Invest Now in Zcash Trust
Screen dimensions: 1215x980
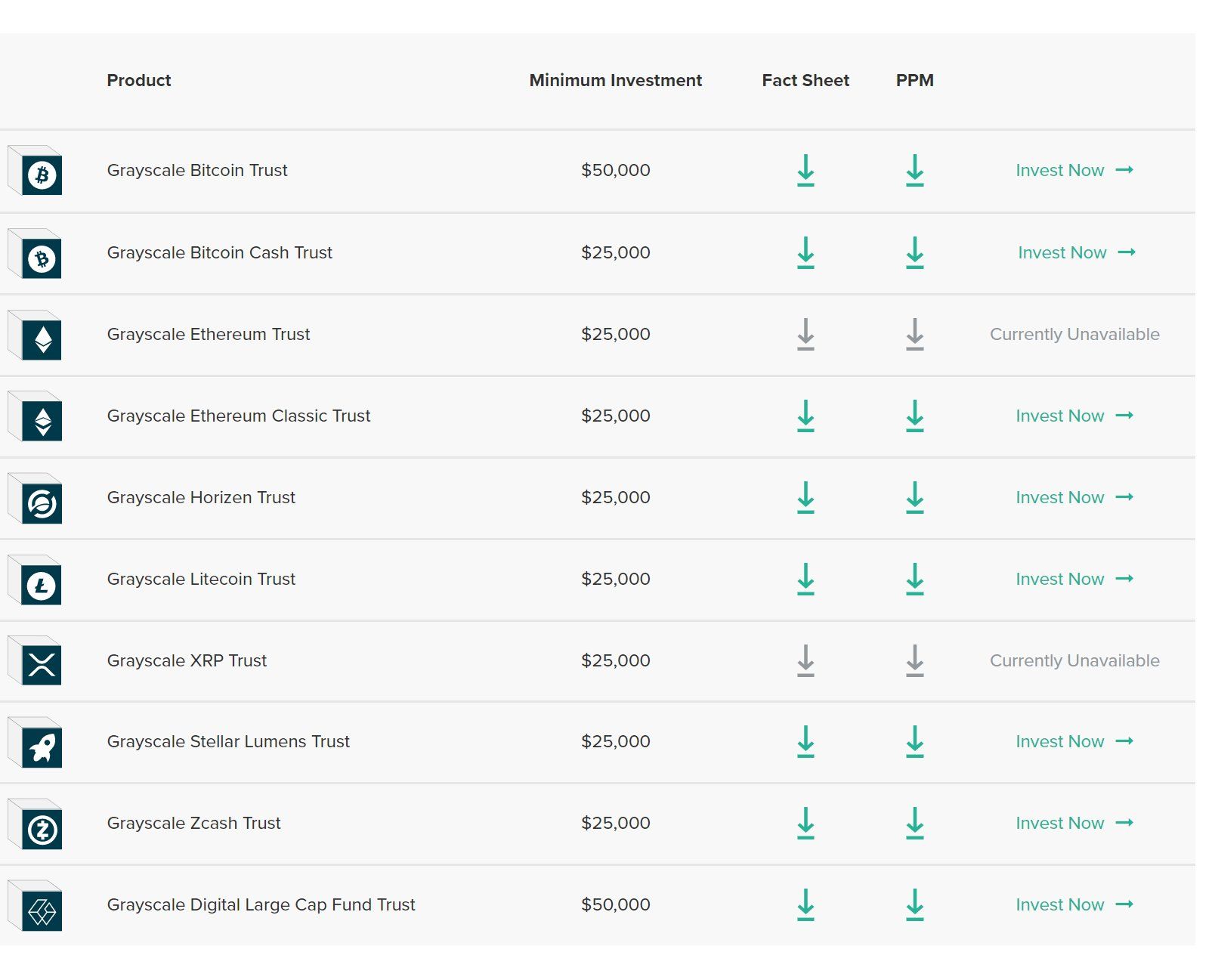[1074, 823]
